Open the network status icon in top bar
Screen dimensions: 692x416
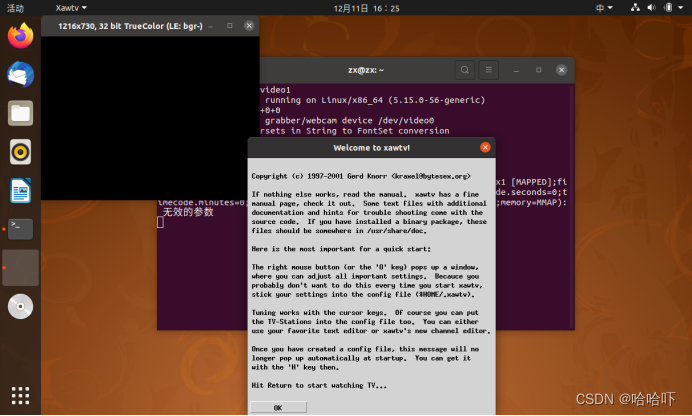(x=635, y=7)
